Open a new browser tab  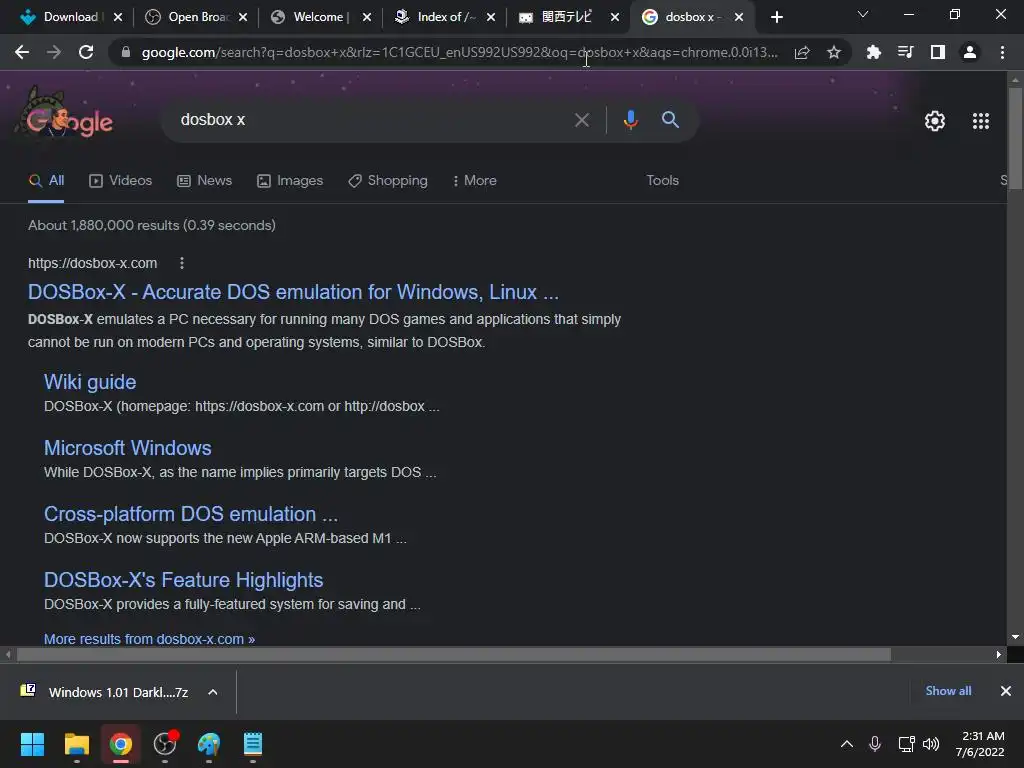(x=776, y=17)
